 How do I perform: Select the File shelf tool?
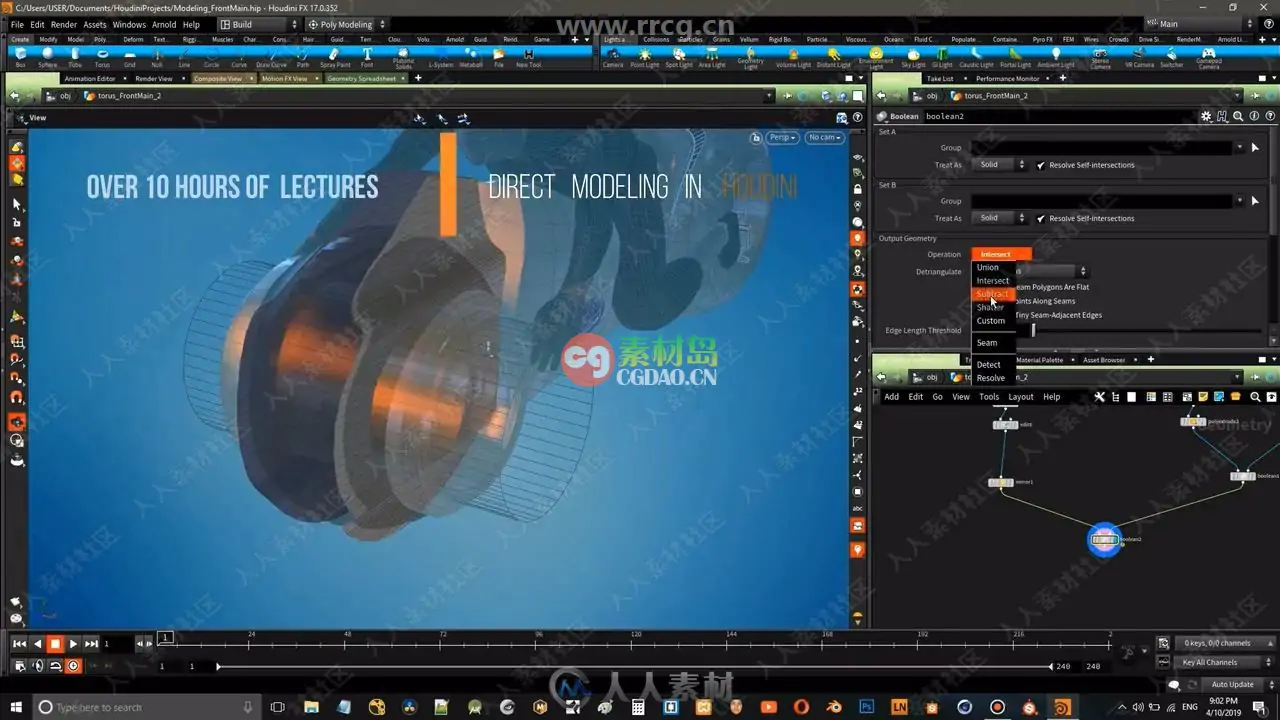pyautogui.click(x=498, y=57)
